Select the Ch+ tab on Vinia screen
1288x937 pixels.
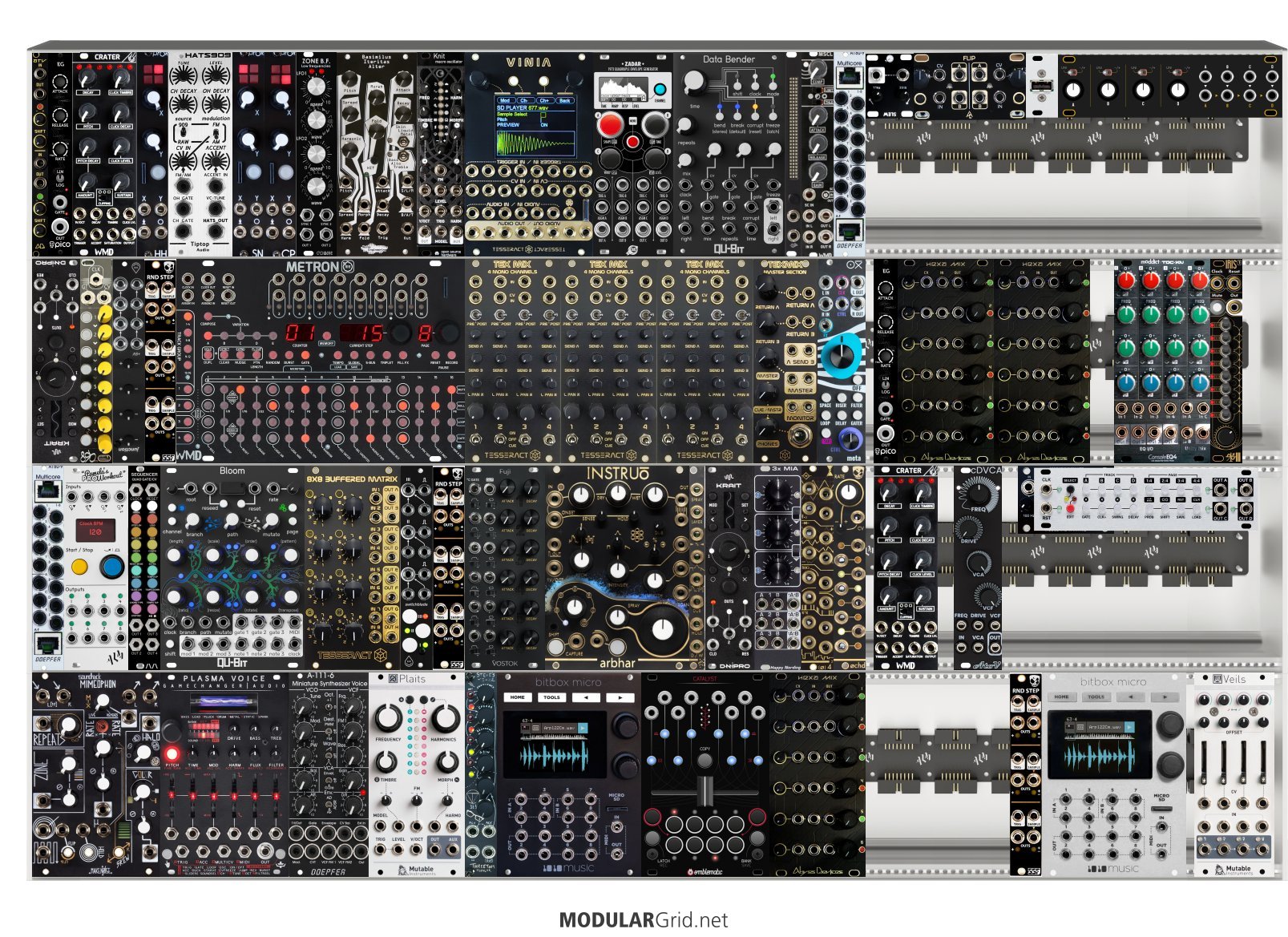click(x=544, y=100)
